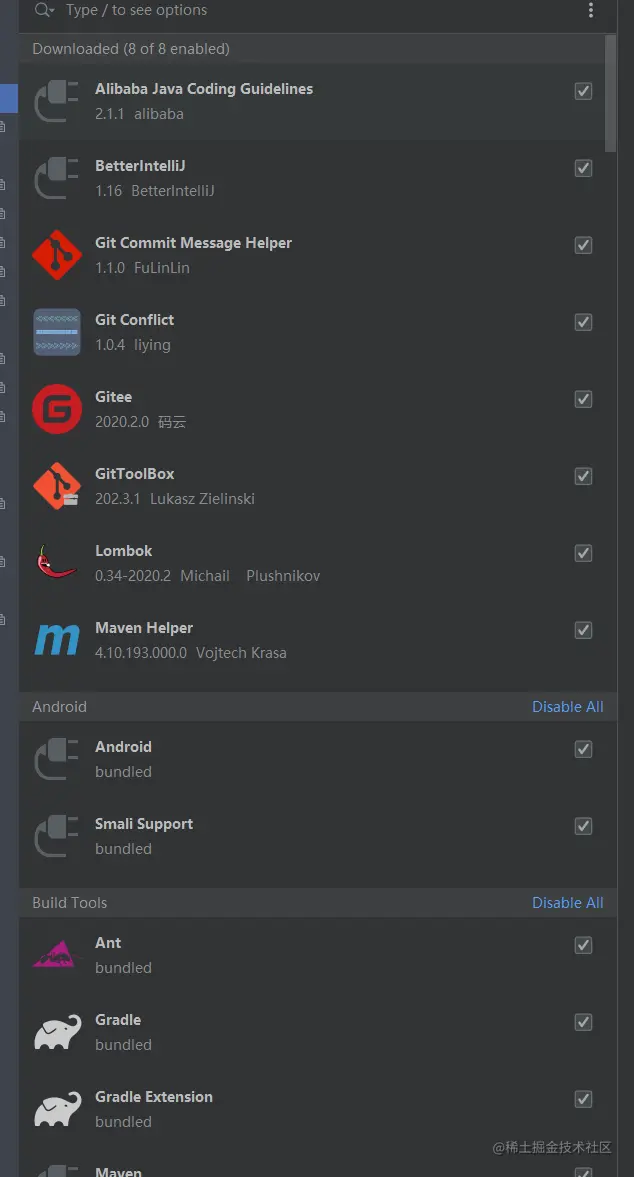Click the Maven Helper m icon
This screenshot has width=634, height=1177.
(56, 640)
